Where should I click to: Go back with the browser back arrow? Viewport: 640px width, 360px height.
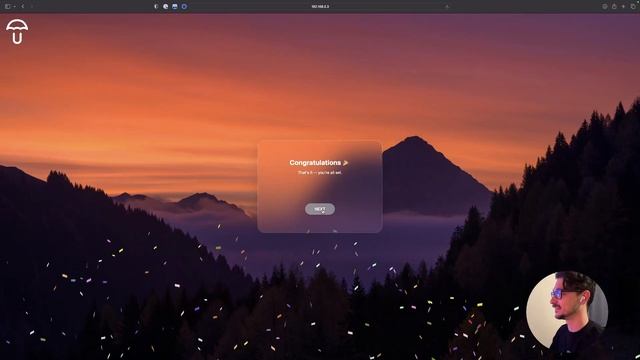pos(23,7)
